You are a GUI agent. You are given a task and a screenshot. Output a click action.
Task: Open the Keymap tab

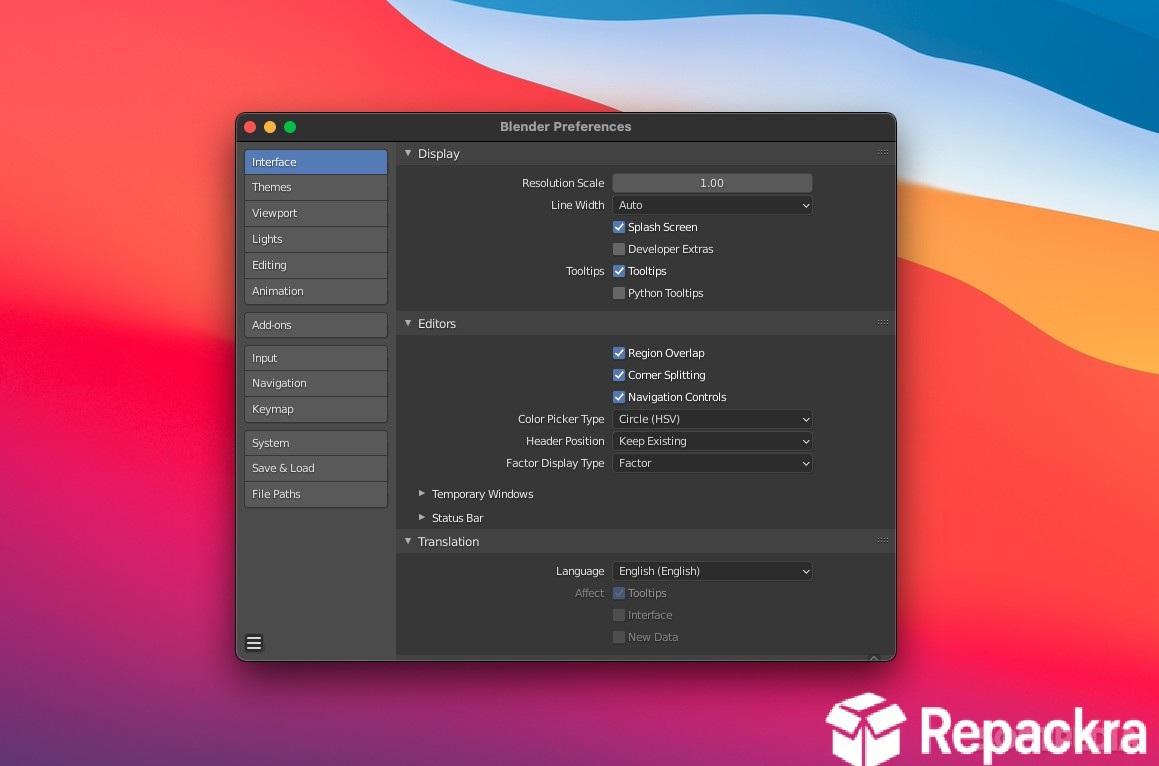316,409
